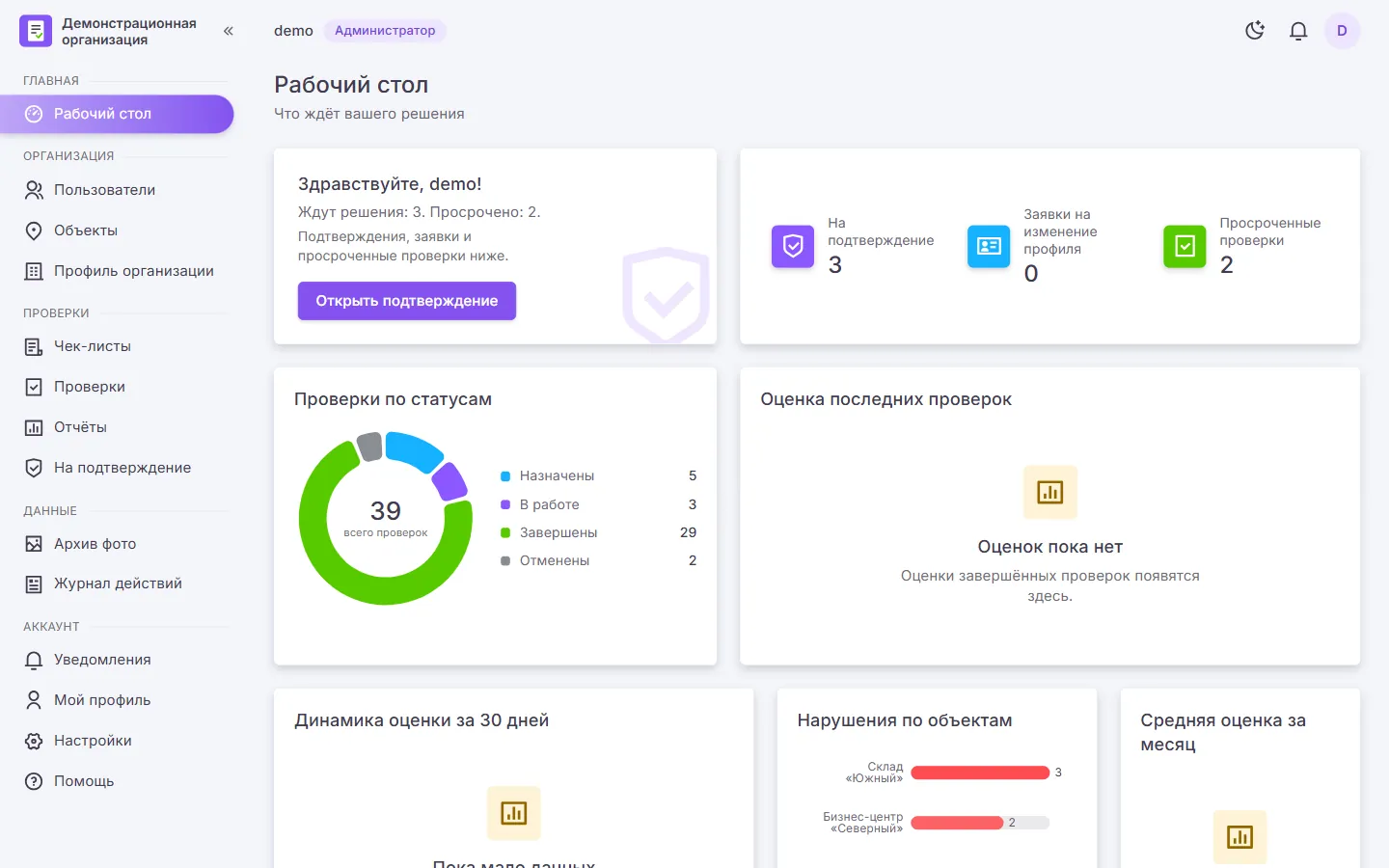The height and width of the screenshot is (868, 1389).
Task: Click the В работе legend entry
Action: click(598, 504)
